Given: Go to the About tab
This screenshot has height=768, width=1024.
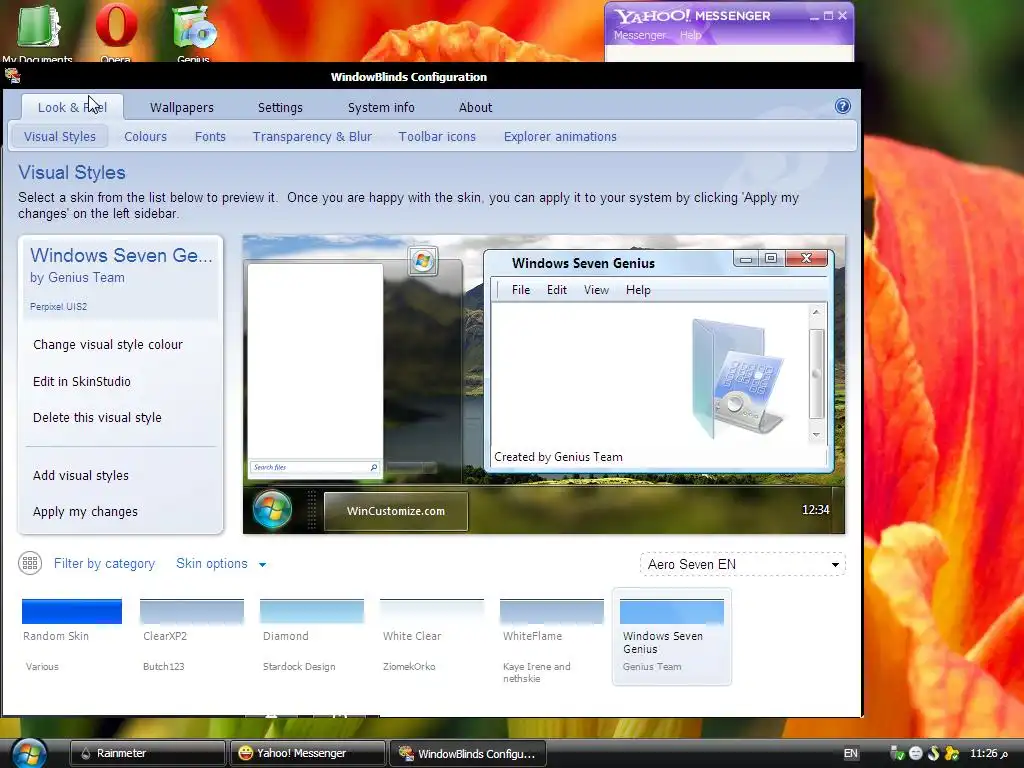Looking at the screenshot, I should (475, 107).
